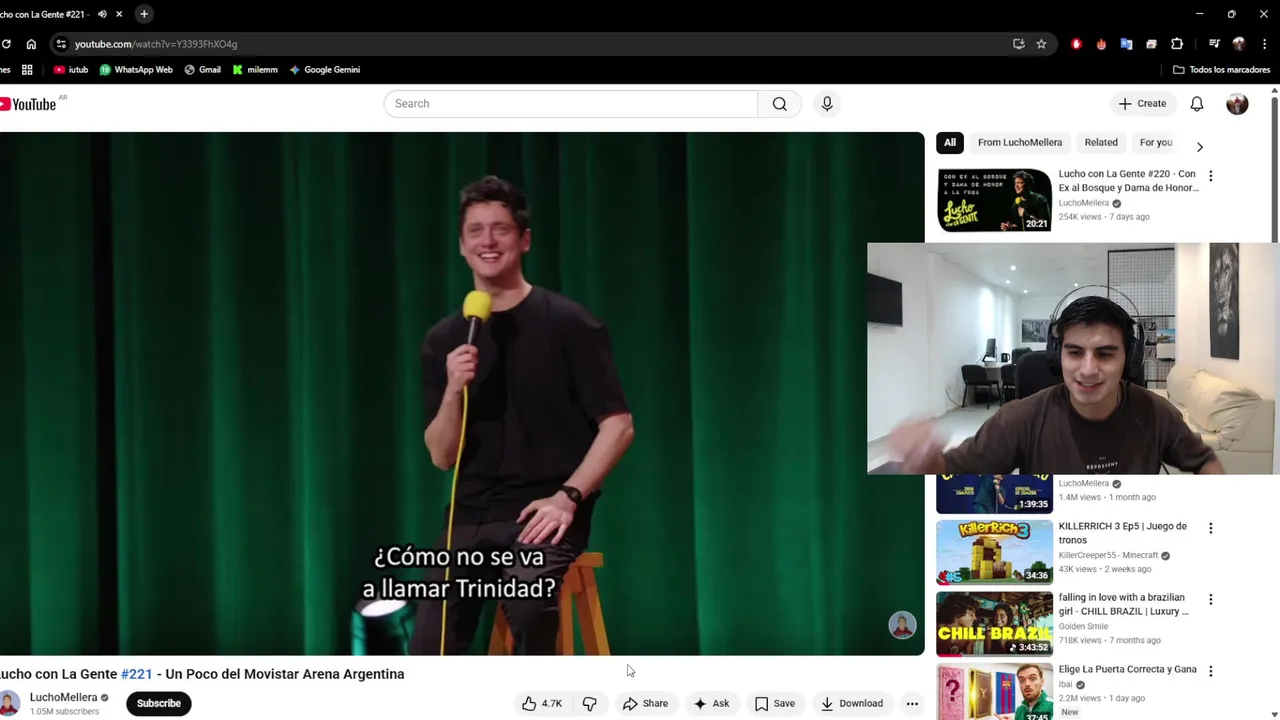The height and width of the screenshot is (720, 1280).
Task: Focus the YouTube search field
Action: (571, 104)
